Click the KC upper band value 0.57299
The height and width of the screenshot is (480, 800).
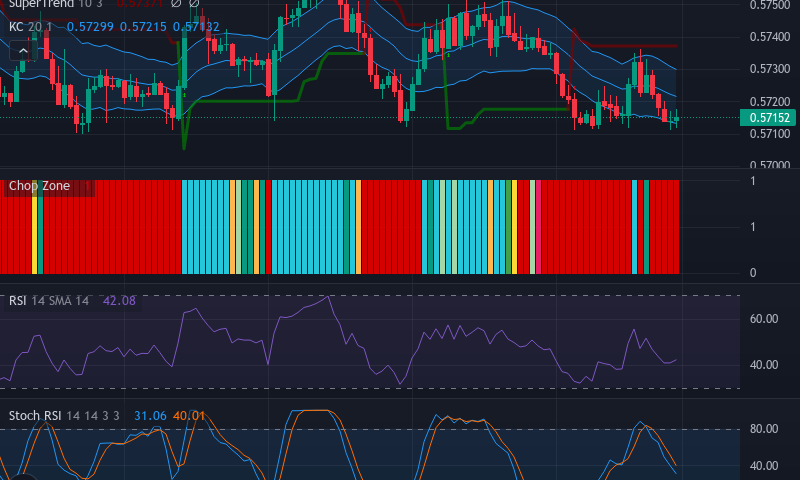(90, 27)
